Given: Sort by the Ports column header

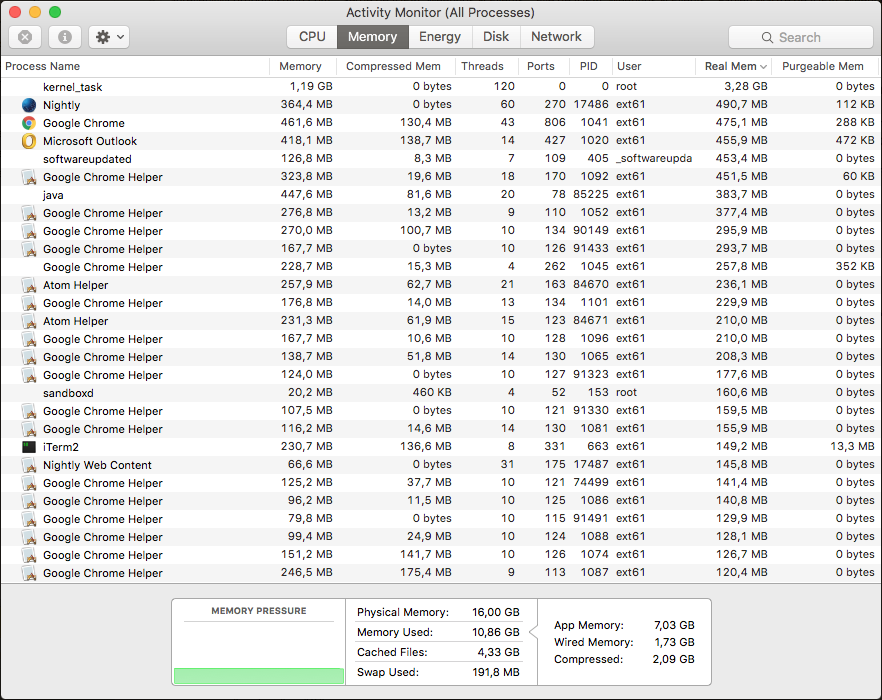Looking at the screenshot, I should (x=543, y=66).
